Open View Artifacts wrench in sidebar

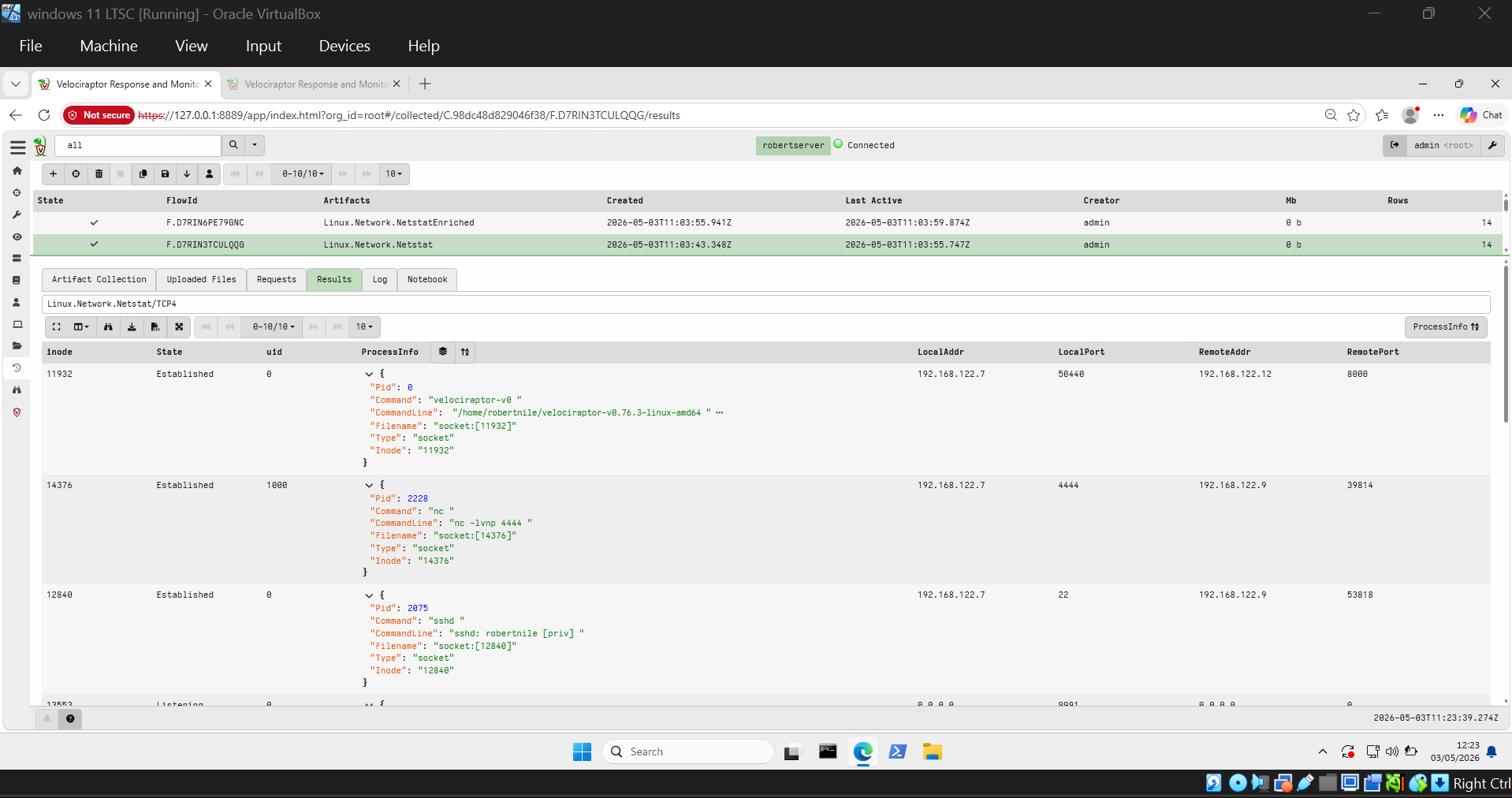pos(17,214)
